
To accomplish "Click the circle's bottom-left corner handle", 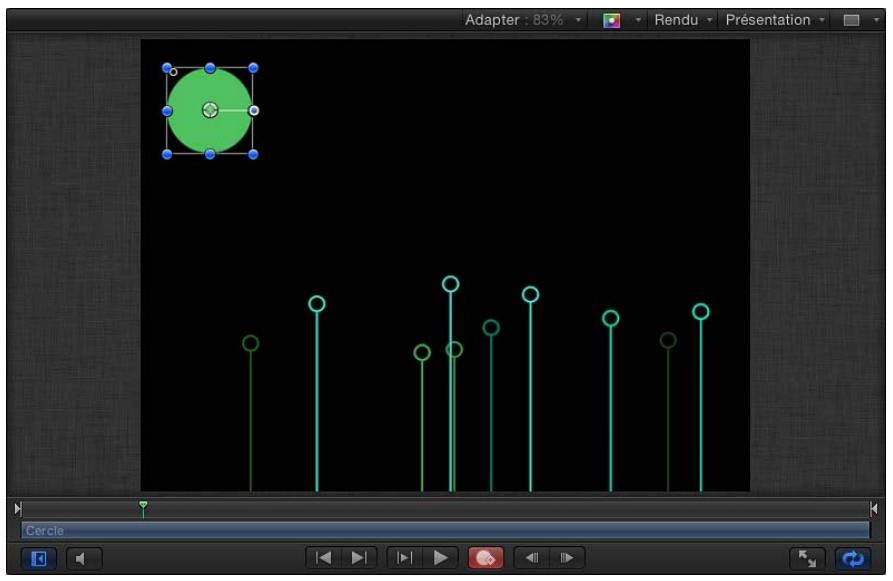I will [x=167, y=154].
